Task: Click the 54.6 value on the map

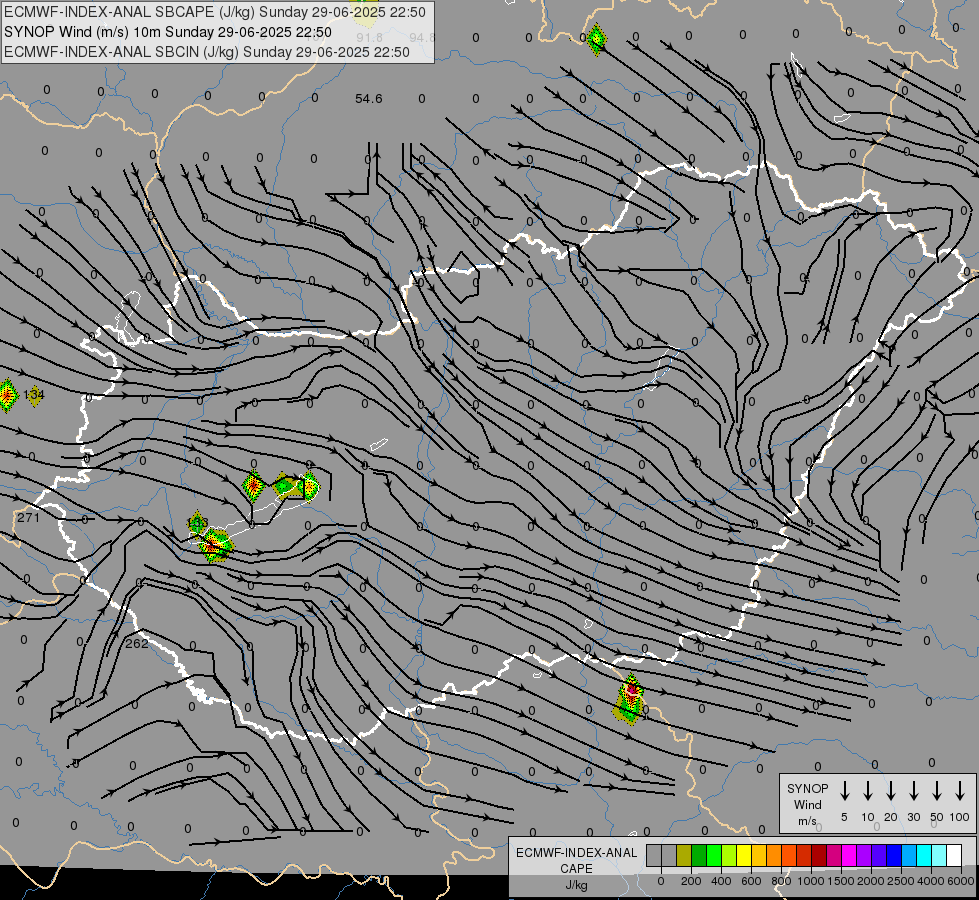Action: tap(368, 99)
